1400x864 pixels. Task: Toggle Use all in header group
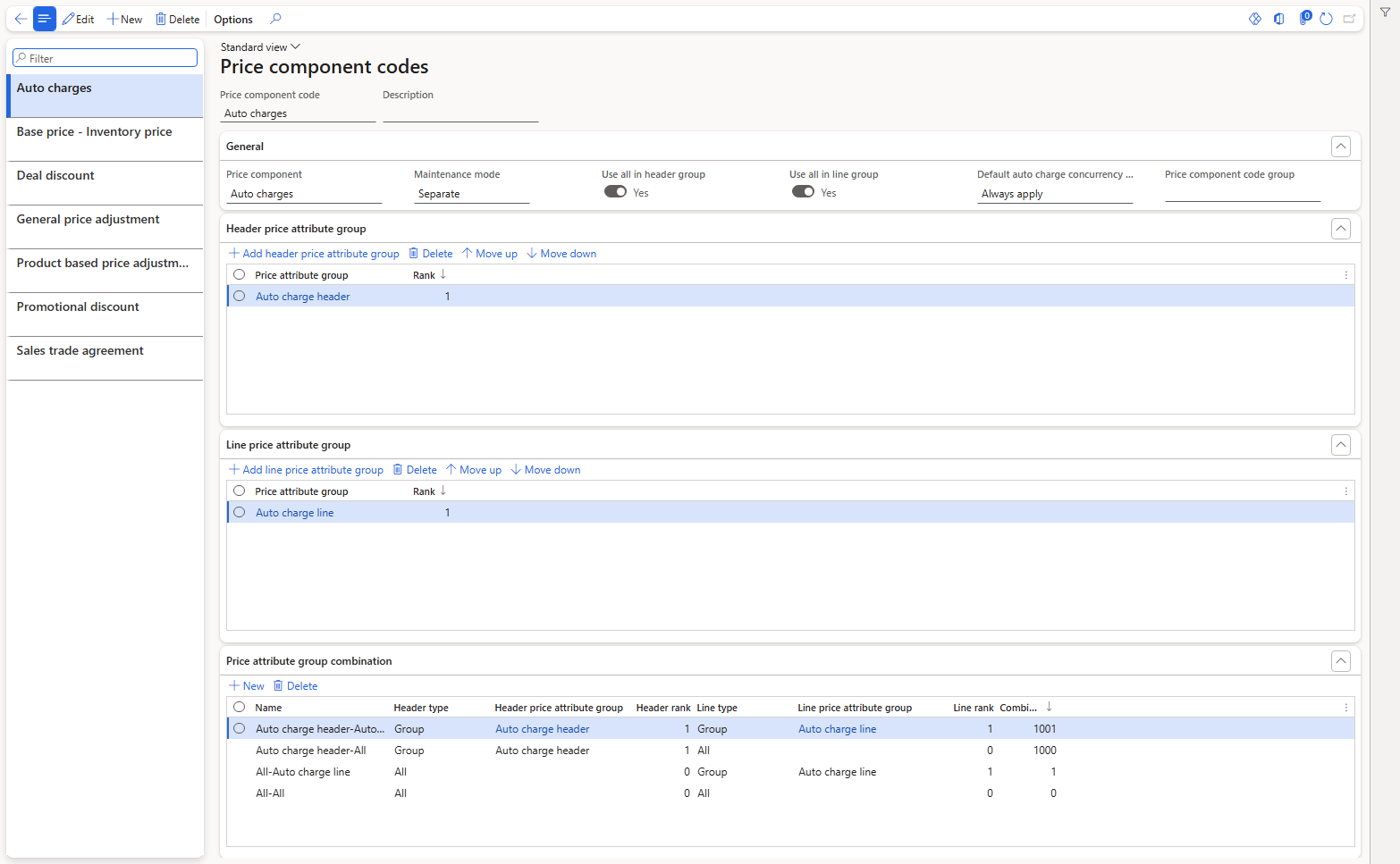coord(615,192)
